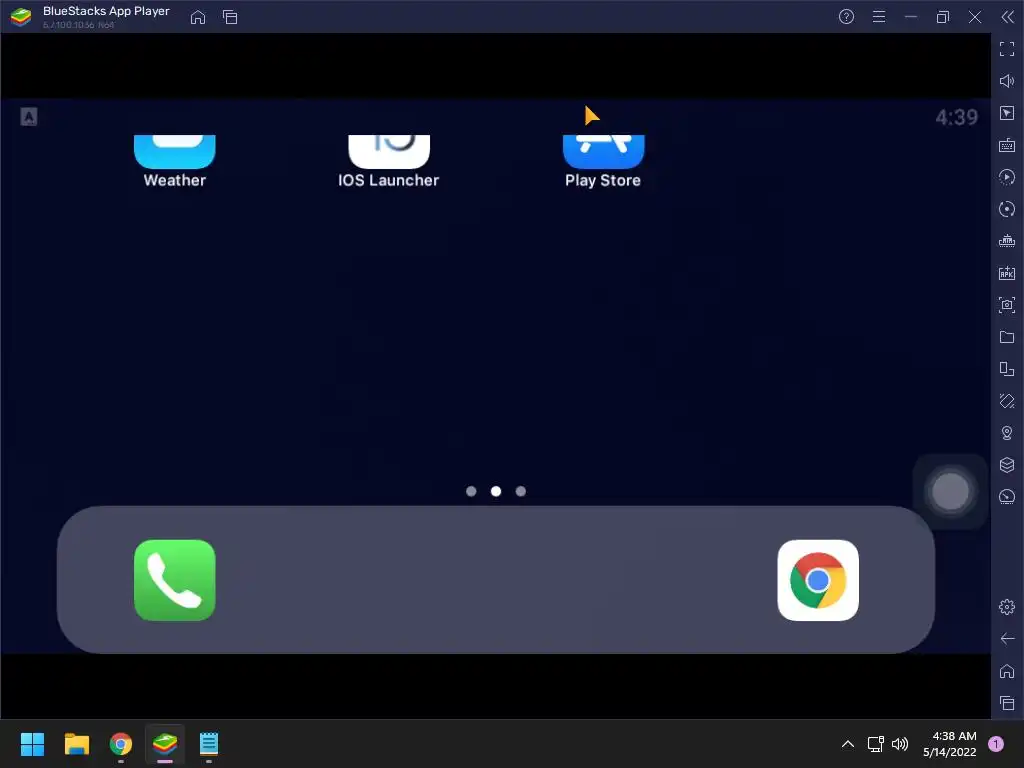
Task: Click the BlueStacks home icon in title bar
Action: click(x=198, y=17)
